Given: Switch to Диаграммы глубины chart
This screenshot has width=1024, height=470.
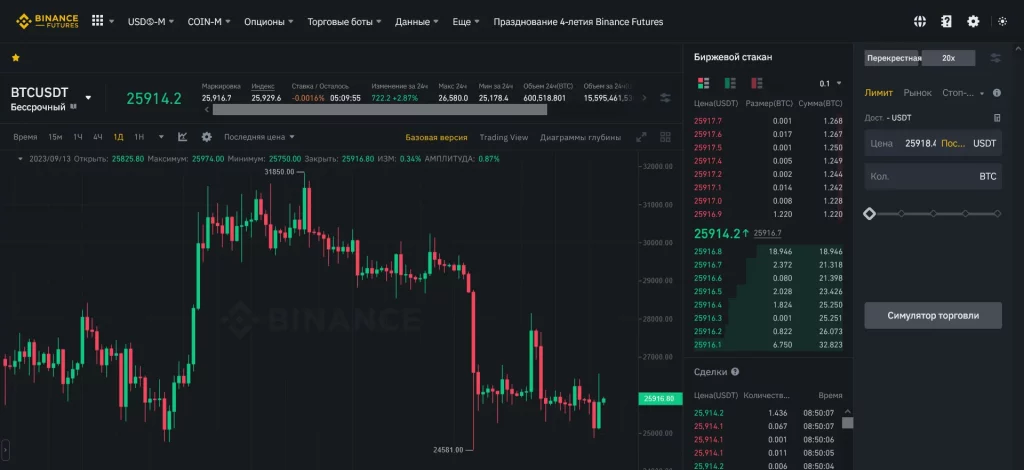Looking at the screenshot, I should [581, 137].
